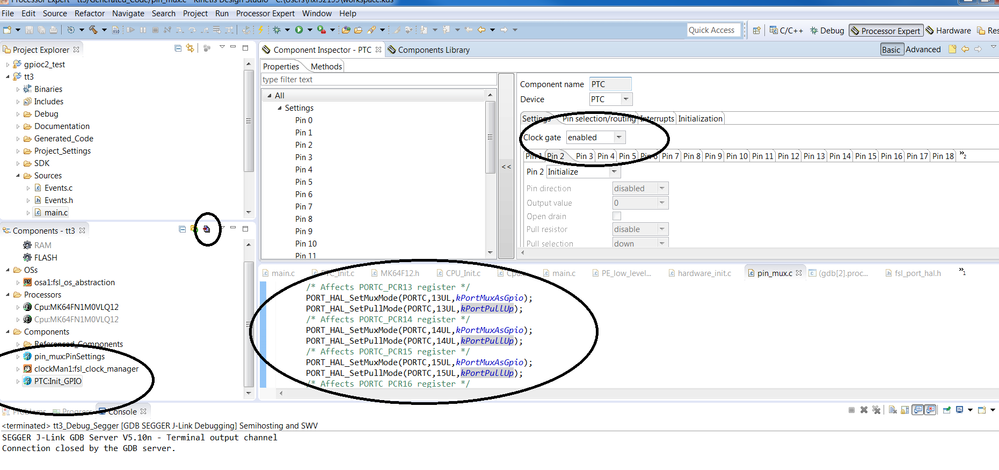Select clockMan1:fsl_clock_manager component
Screen dimensions: 999x470
click(x=86, y=368)
